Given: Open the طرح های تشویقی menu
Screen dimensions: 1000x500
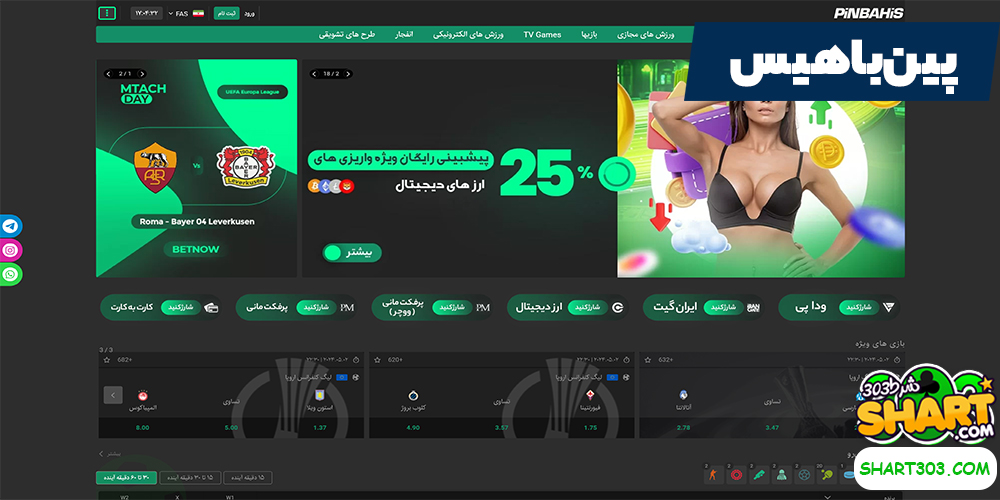Looking at the screenshot, I should tap(347, 34).
